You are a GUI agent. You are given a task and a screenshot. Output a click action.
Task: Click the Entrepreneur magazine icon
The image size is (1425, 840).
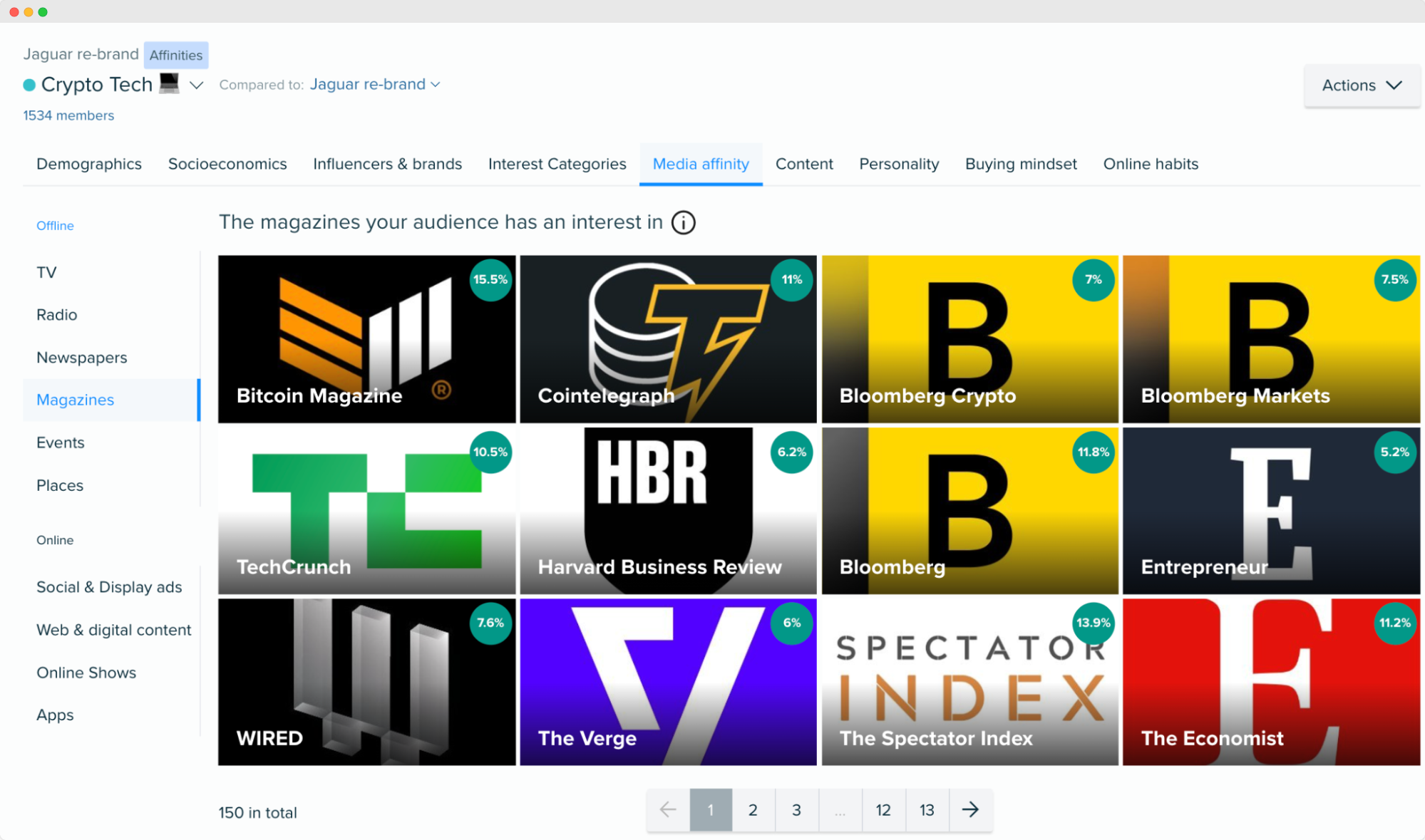click(x=1268, y=510)
